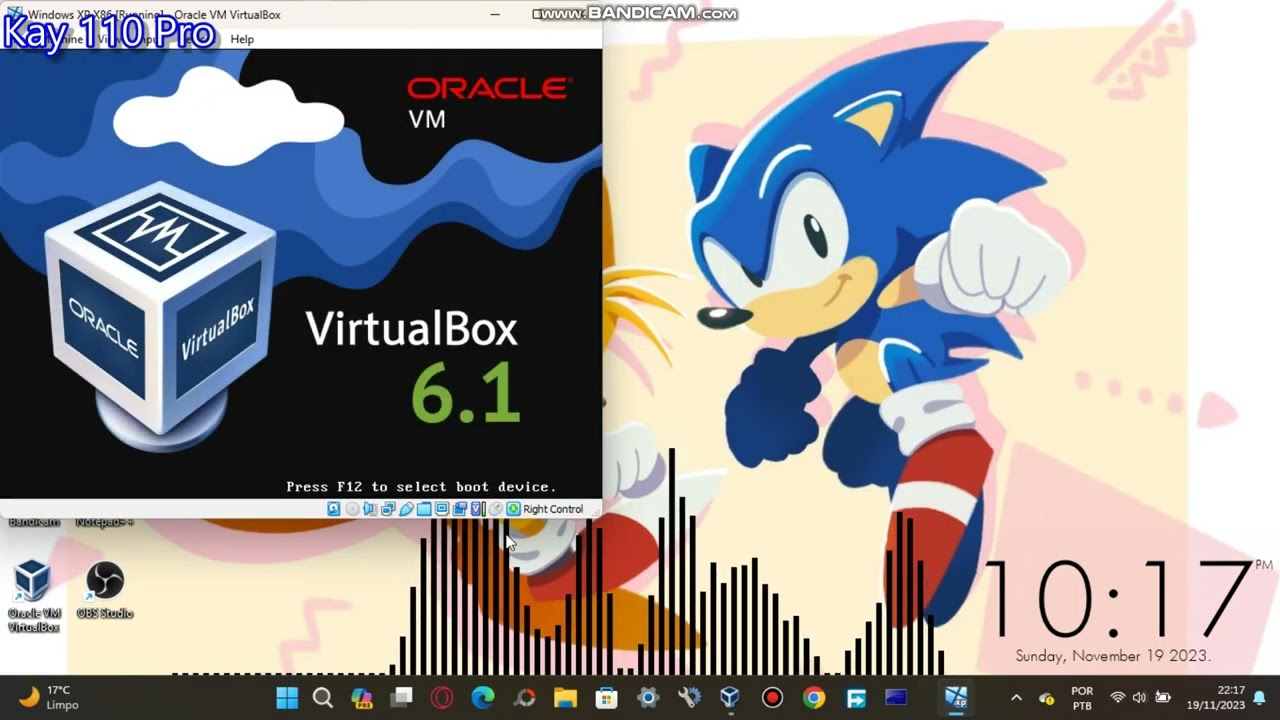Open Task View on the taskbar
This screenshot has height=720, width=1280.
402,697
